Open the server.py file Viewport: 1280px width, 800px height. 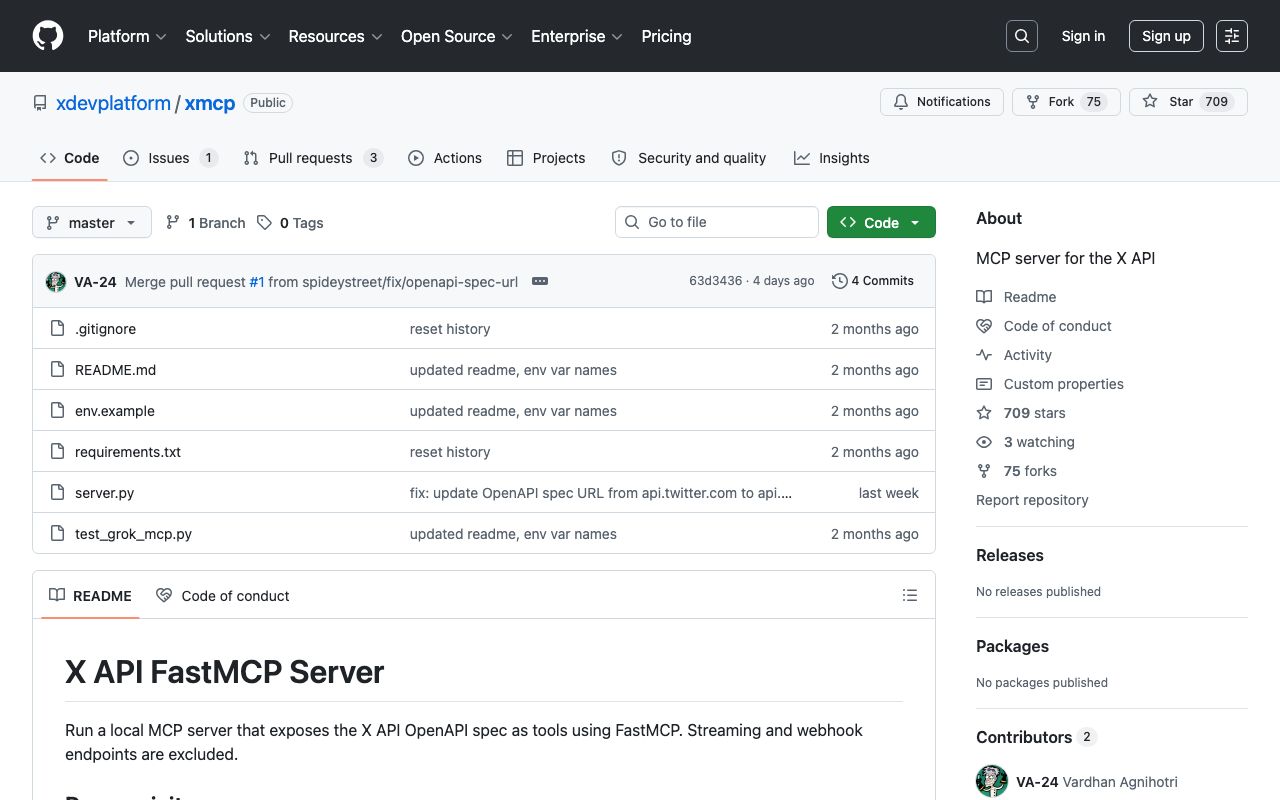pyautogui.click(x=104, y=493)
